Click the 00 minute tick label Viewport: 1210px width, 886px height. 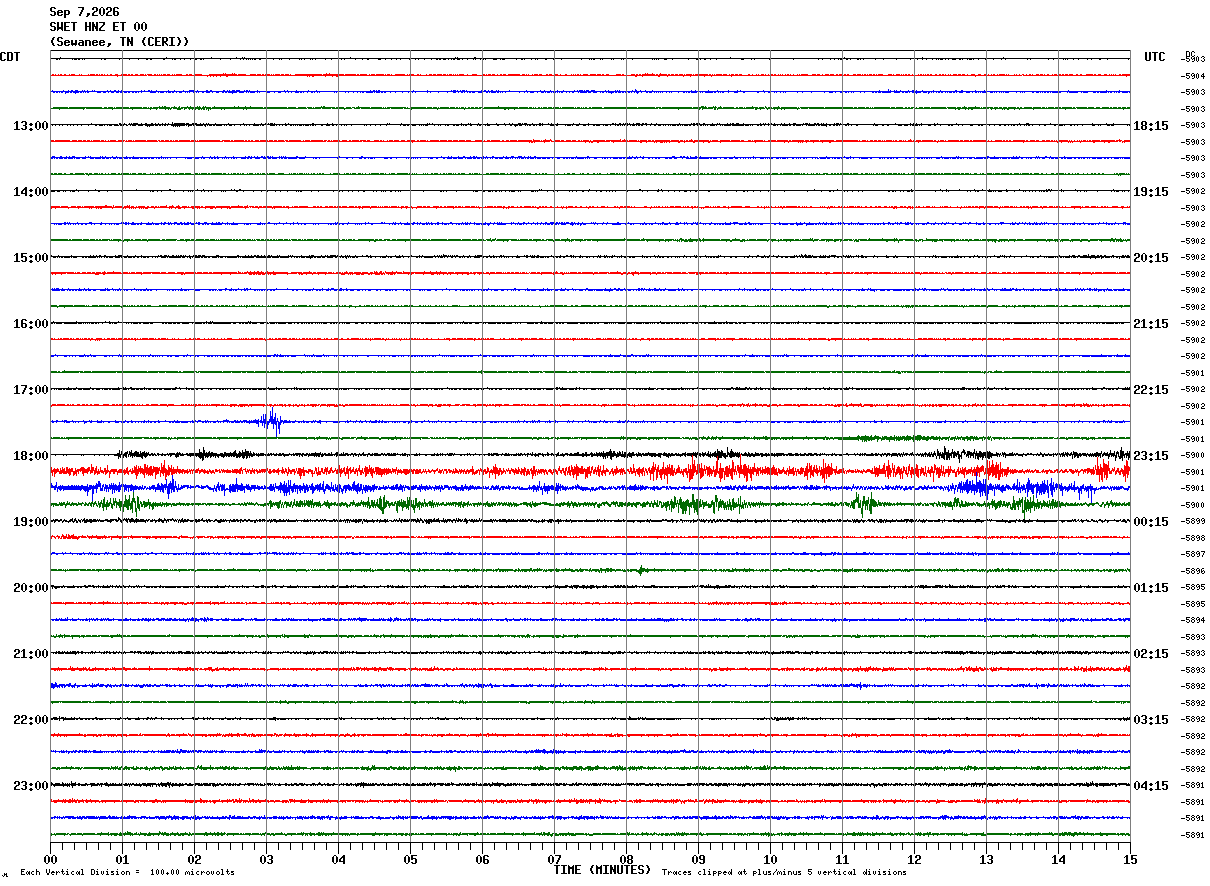point(50,859)
